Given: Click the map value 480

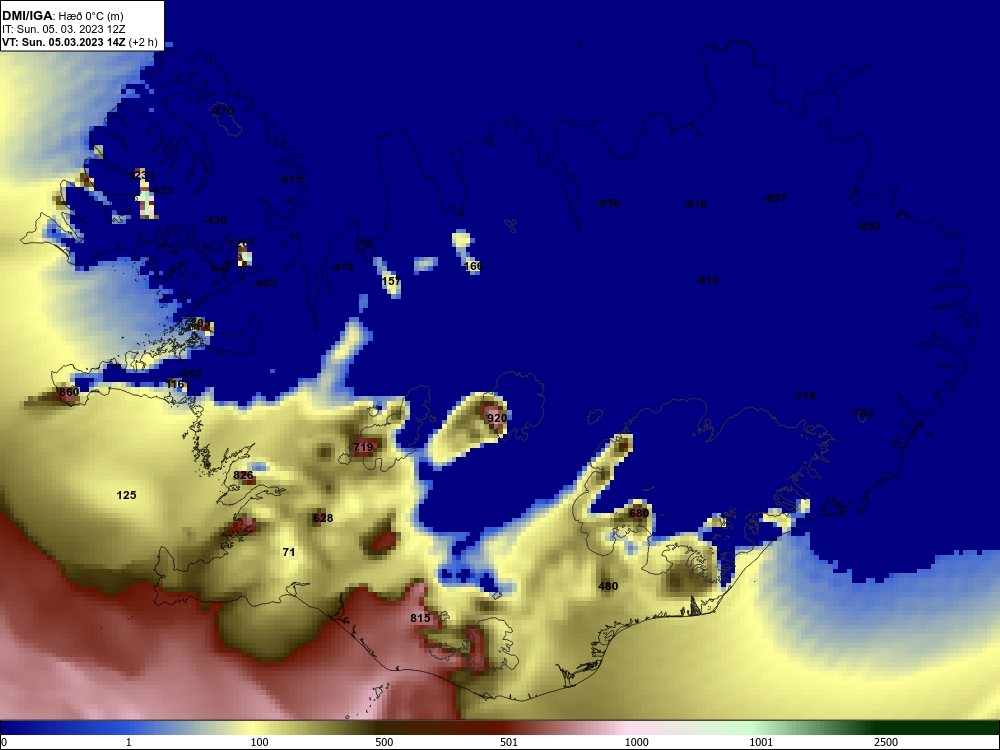Looking at the screenshot, I should 608,586.
